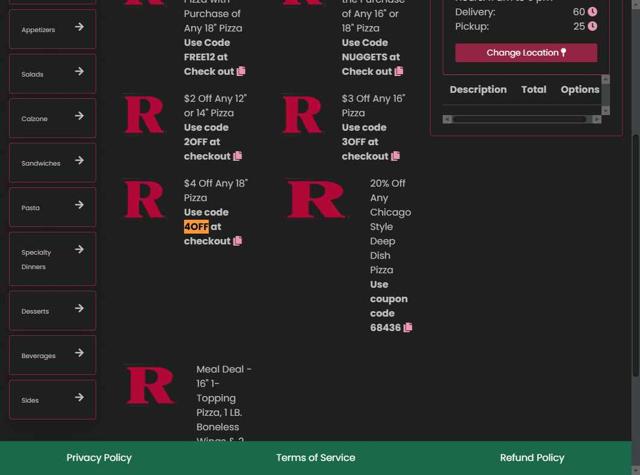Open the Beverages category

click(x=53, y=355)
